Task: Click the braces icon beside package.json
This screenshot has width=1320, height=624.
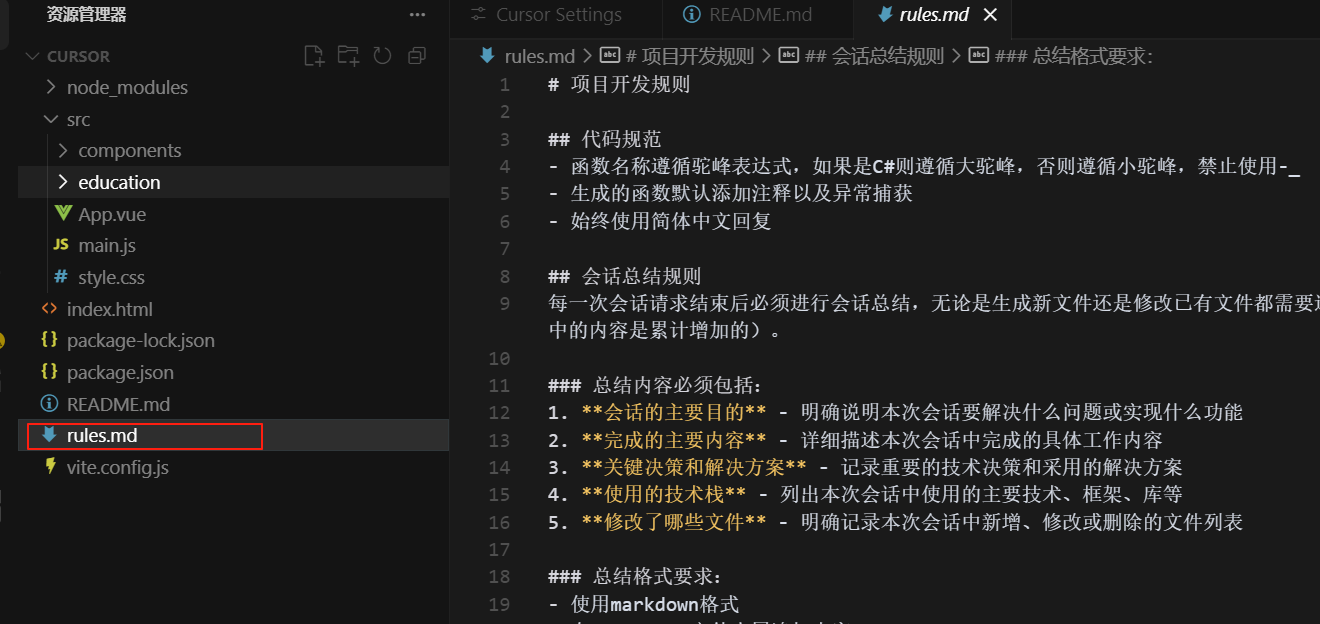Action: pyautogui.click(x=49, y=372)
